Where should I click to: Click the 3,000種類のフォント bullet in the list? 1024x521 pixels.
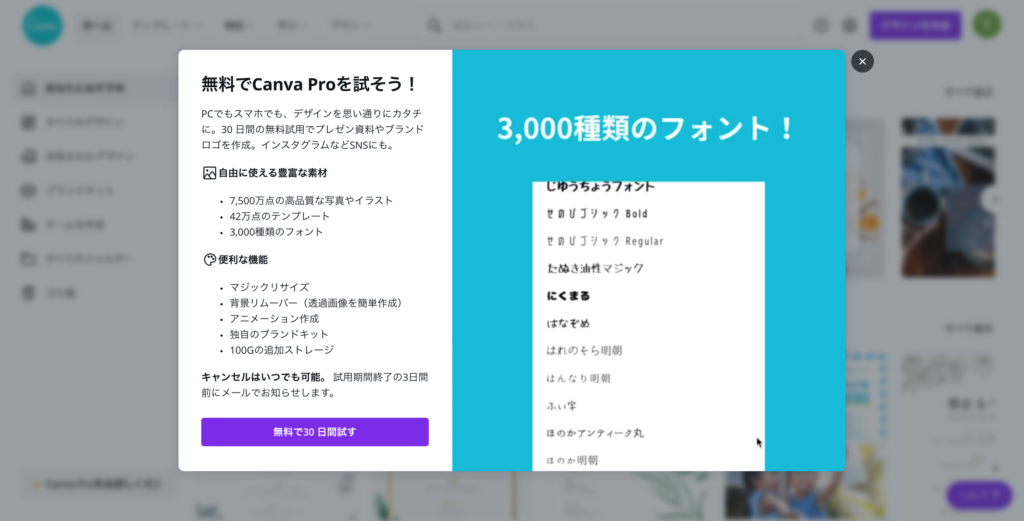point(276,232)
